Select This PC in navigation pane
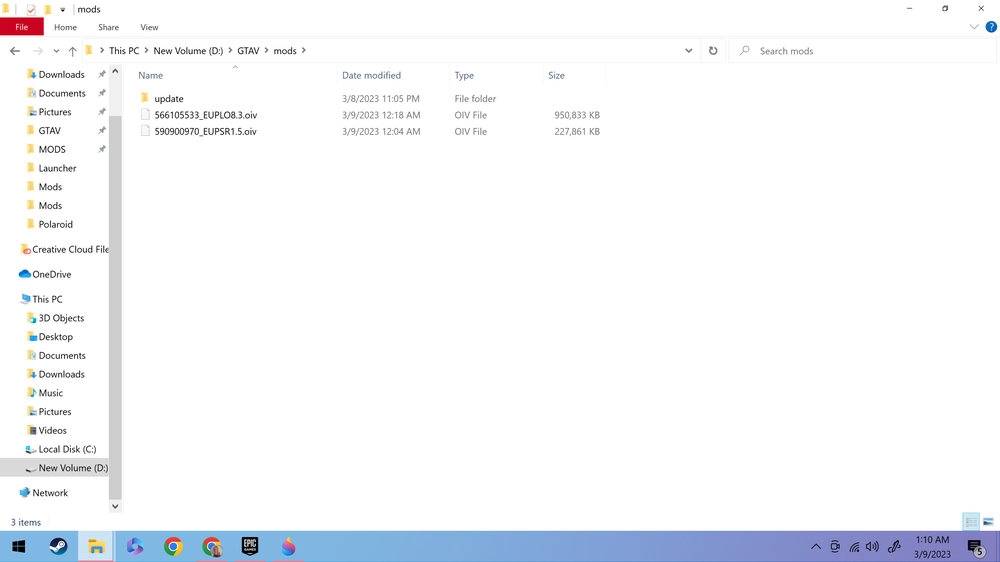The height and width of the screenshot is (562, 1000). (x=47, y=299)
